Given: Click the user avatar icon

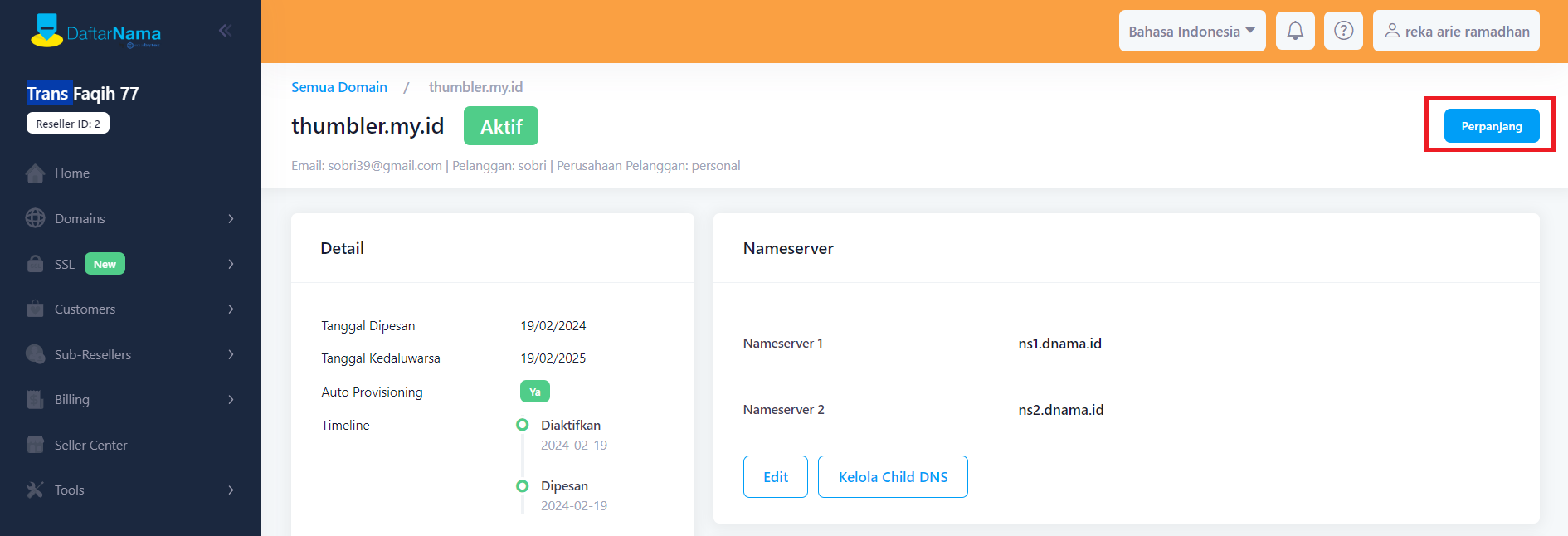Looking at the screenshot, I should tap(1392, 31).
